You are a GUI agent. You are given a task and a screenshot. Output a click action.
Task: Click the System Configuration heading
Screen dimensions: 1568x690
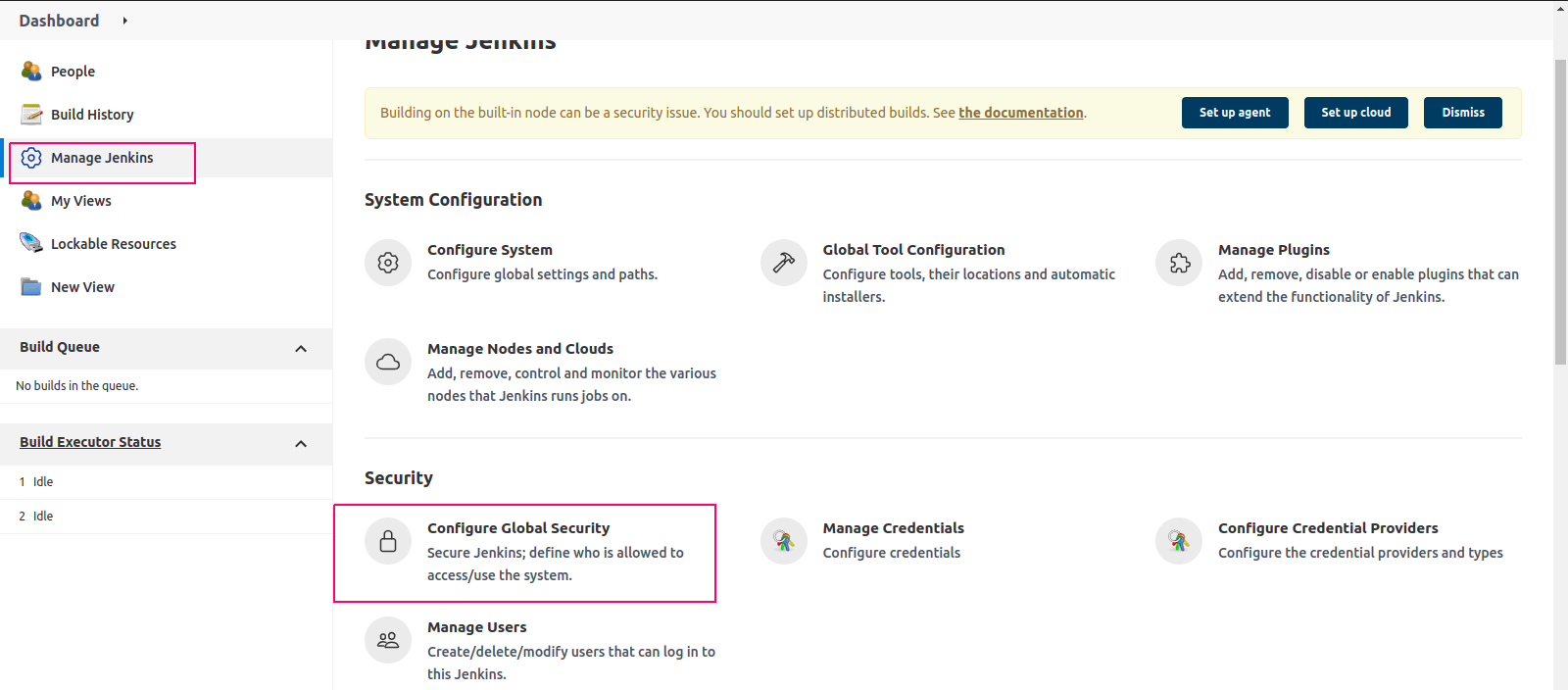point(453,200)
